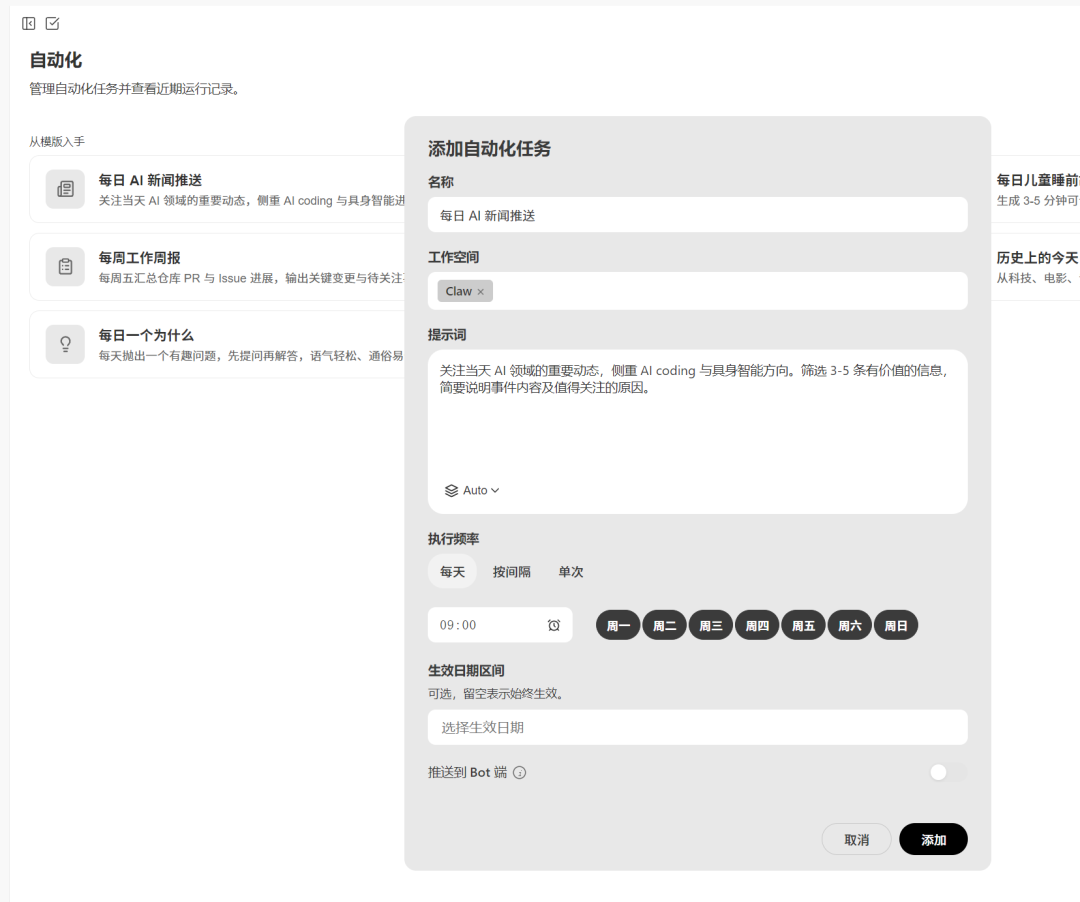Click the newspaper icon for daily AI news

click(65, 189)
